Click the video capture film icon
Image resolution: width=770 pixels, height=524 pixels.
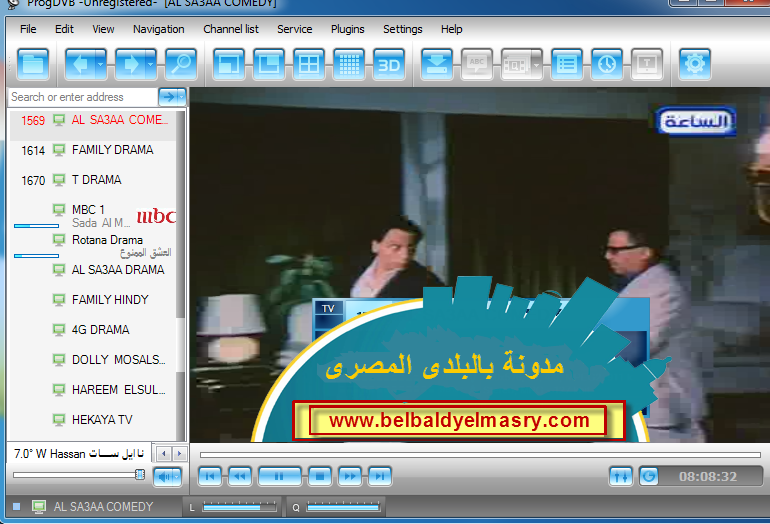pyautogui.click(x=516, y=64)
